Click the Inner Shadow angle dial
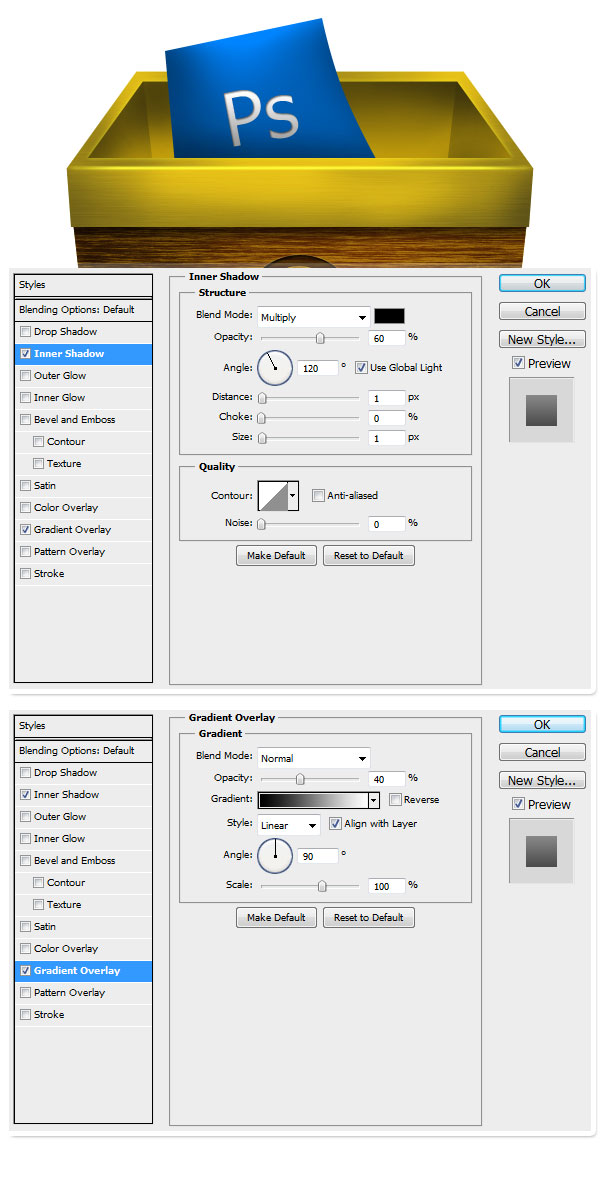Image resolution: width=600 pixels, height=1180 pixels. (x=275, y=368)
